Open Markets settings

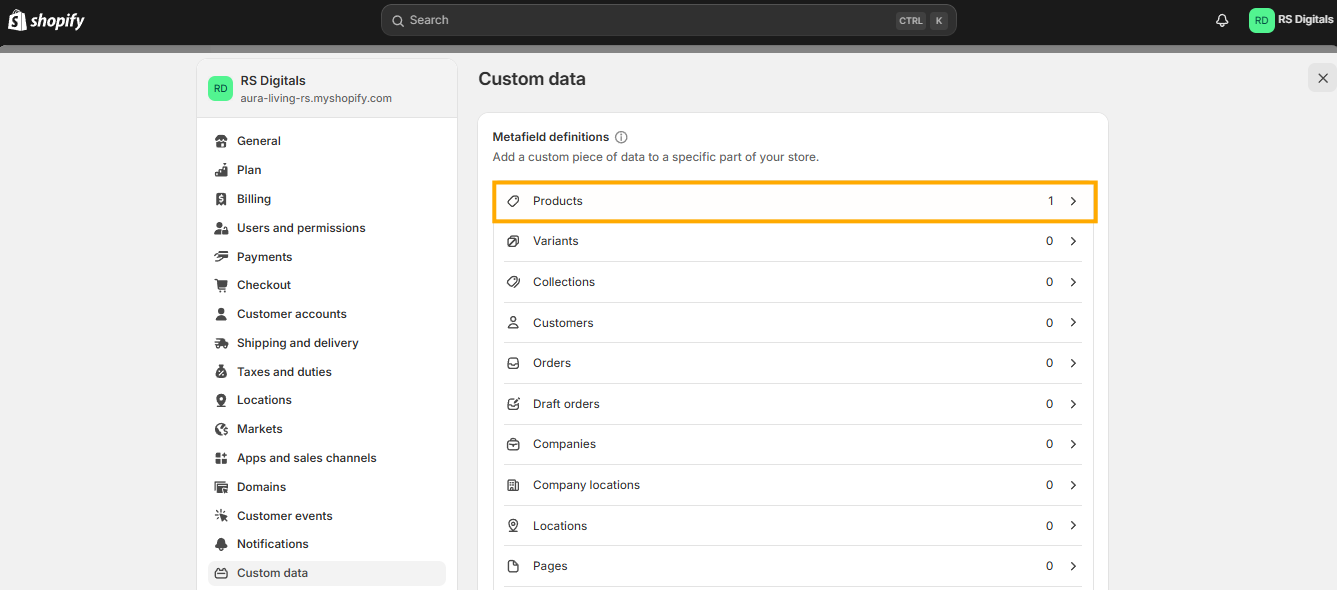(327, 429)
